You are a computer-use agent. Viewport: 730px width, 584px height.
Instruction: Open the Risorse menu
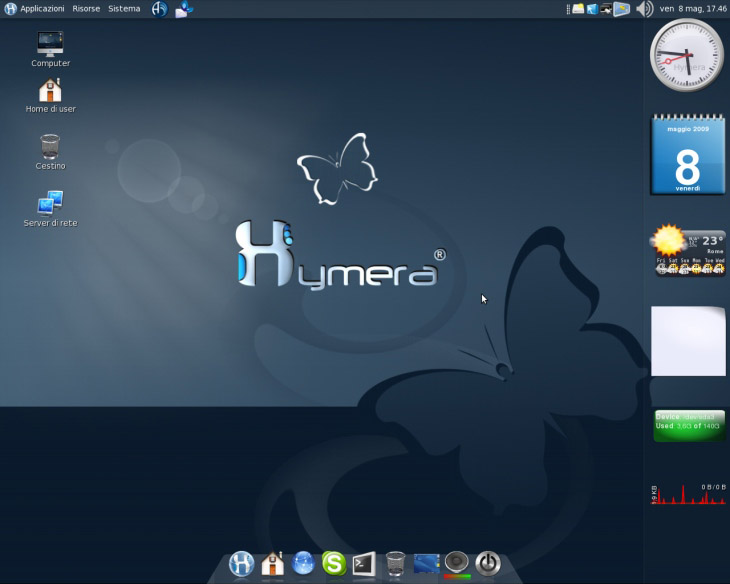(x=86, y=8)
